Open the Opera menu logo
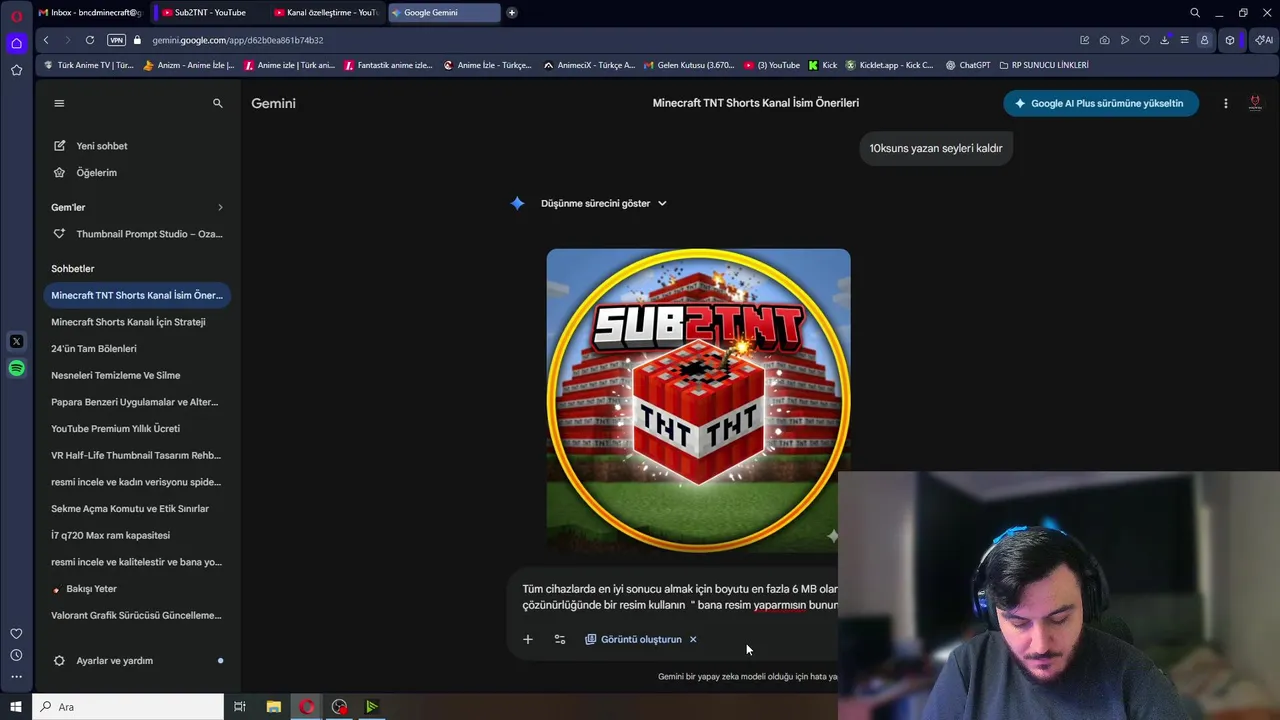1280x720 pixels. pyautogui.click(x=16, y=16)
